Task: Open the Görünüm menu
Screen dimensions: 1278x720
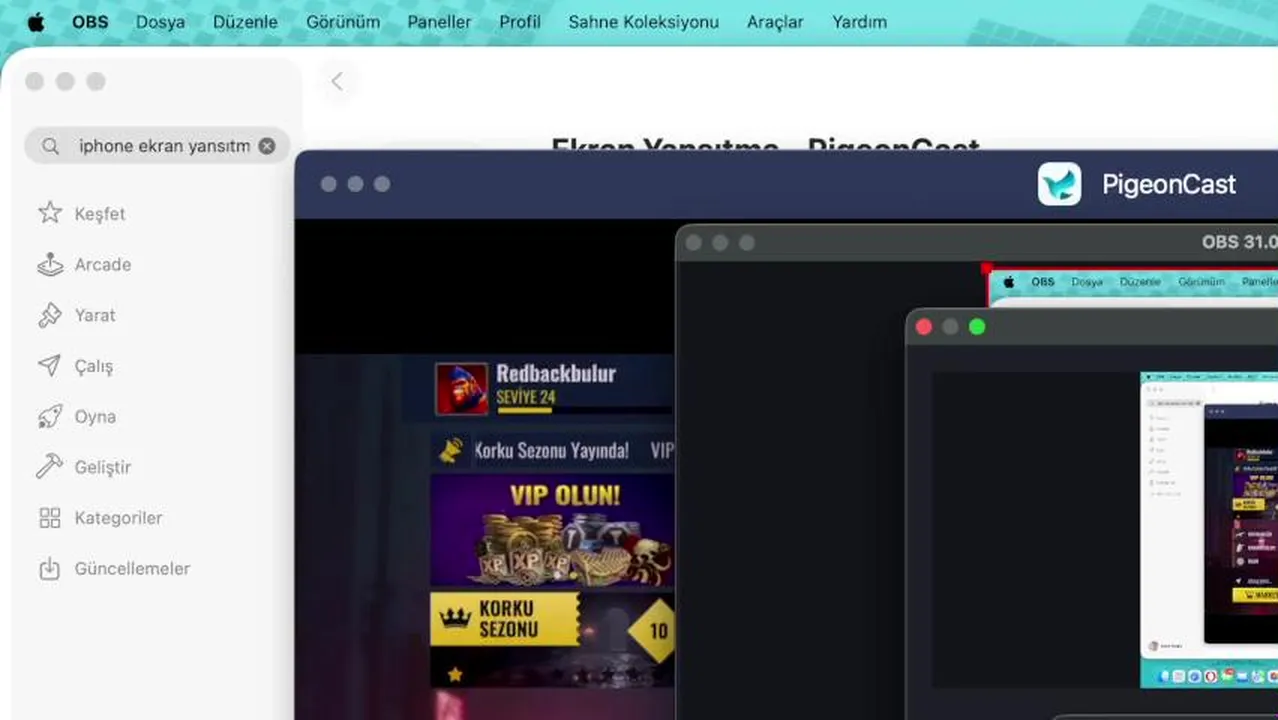Action: pyautogui.click(x=343, y=22)
